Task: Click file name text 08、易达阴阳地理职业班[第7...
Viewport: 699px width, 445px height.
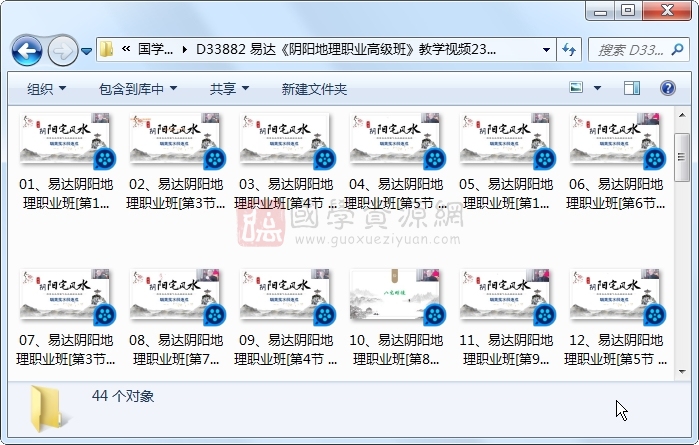Action: coord(176,350)
